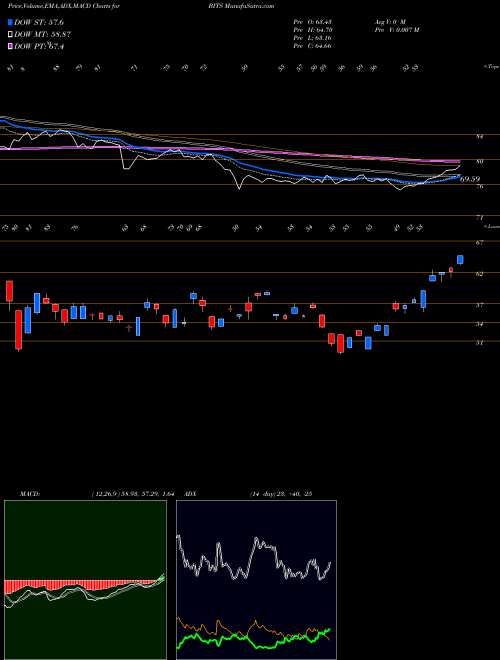This screenshot has height=660, width=500.
Task: Click 'Price,Volume,EMA,ADX,MACD Charts for' heading
Action: pyautogui.click(x=64, y=6)
